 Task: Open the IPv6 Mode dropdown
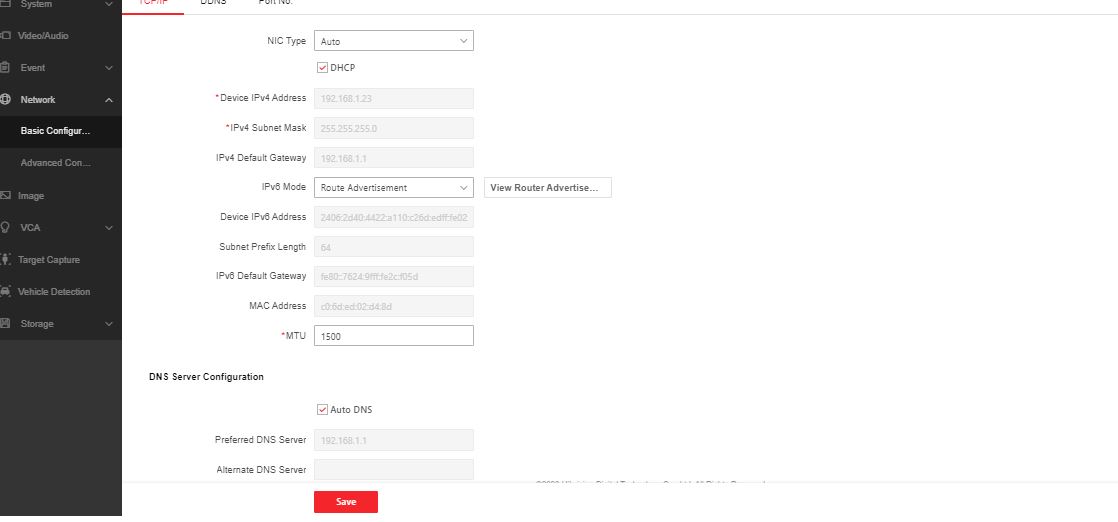click(393, 188)
